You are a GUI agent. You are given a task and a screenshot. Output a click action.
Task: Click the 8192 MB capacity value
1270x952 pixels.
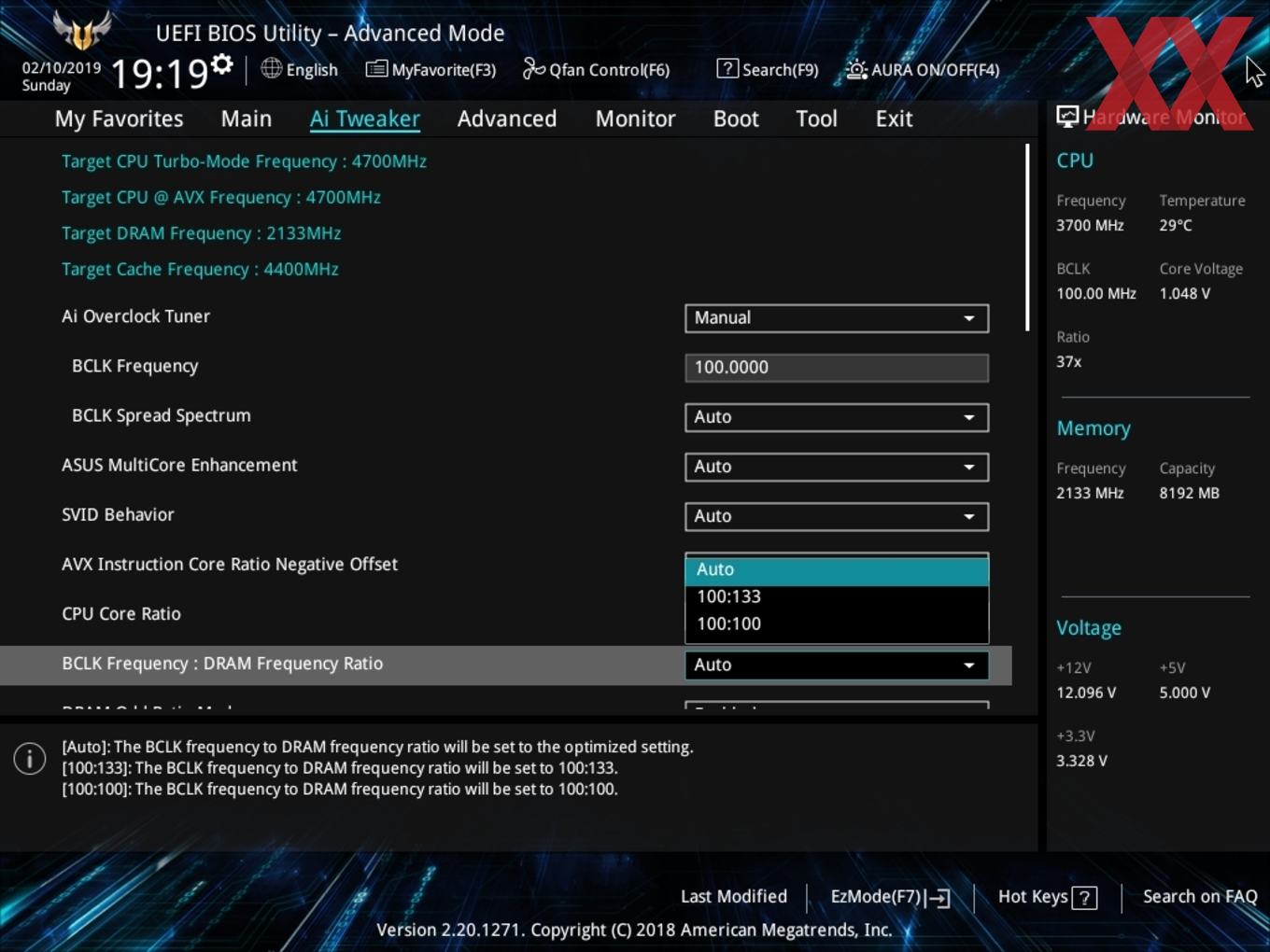1190,493
